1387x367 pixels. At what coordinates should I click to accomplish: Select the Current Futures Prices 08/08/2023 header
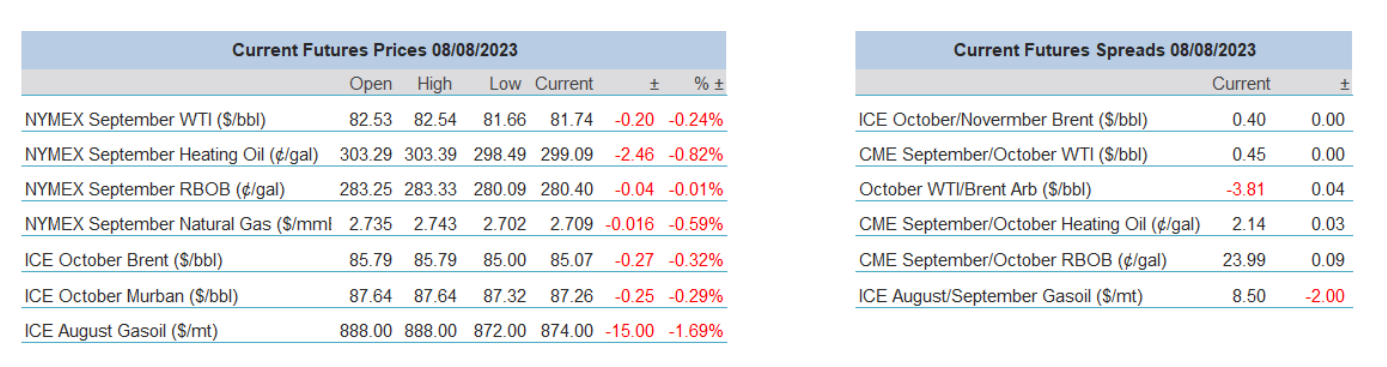click(x=374, y=49)
